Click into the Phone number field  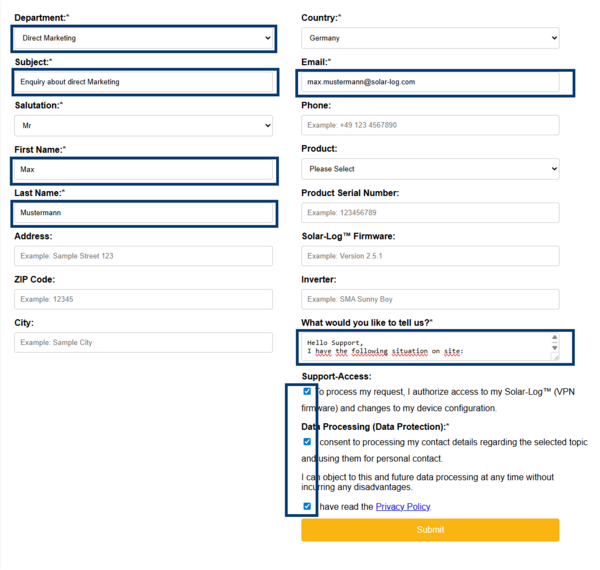click(430, 125)
